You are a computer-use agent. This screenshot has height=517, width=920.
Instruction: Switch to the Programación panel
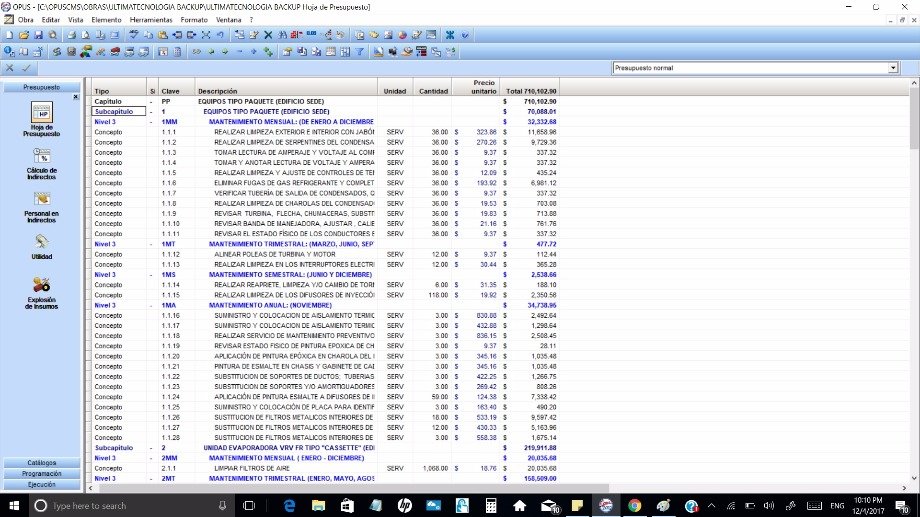[x=41, y=474]
